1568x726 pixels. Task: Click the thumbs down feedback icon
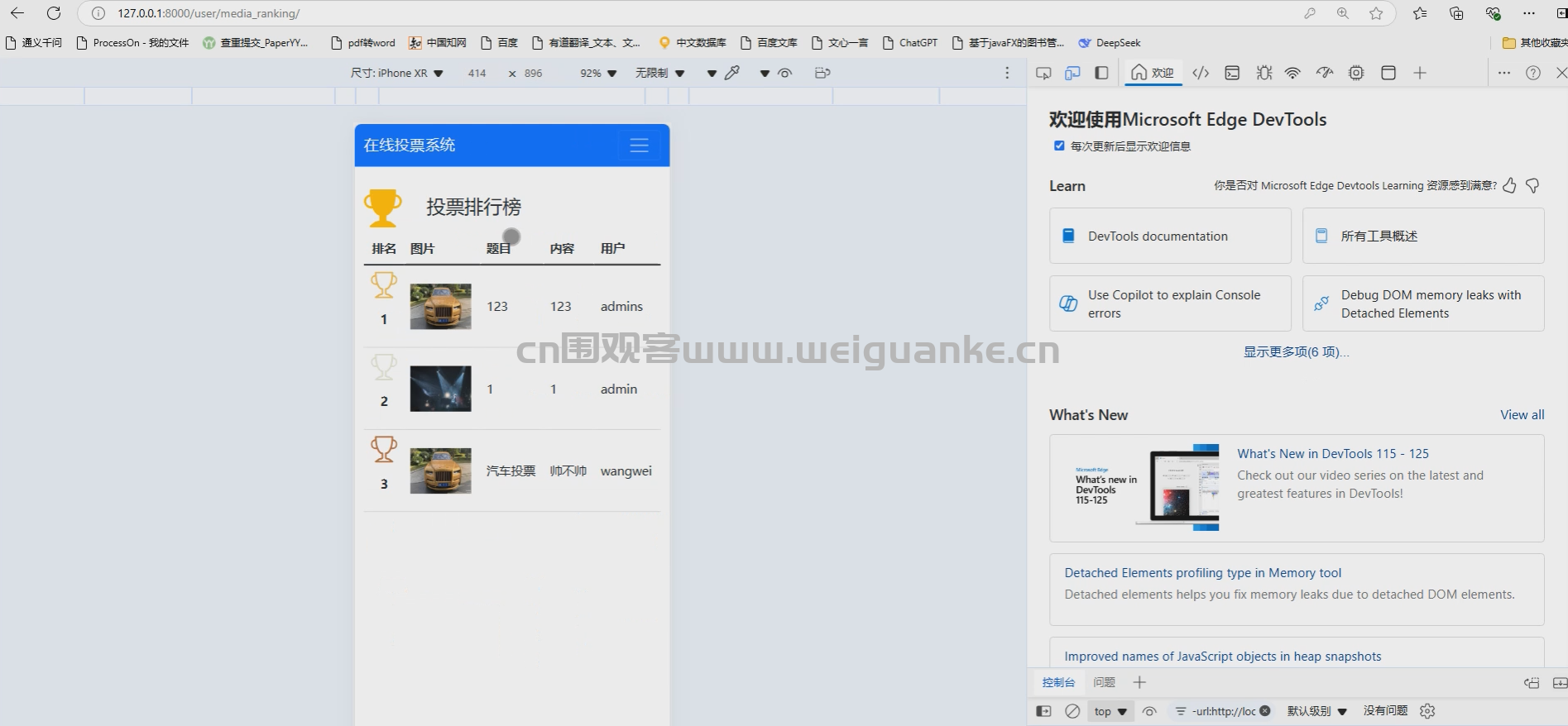(x=1532, y=185)
